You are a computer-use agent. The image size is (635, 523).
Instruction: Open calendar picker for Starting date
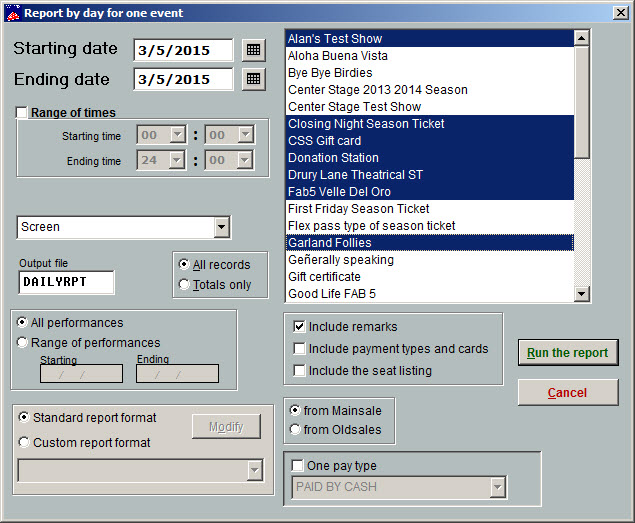coord(254,50)
